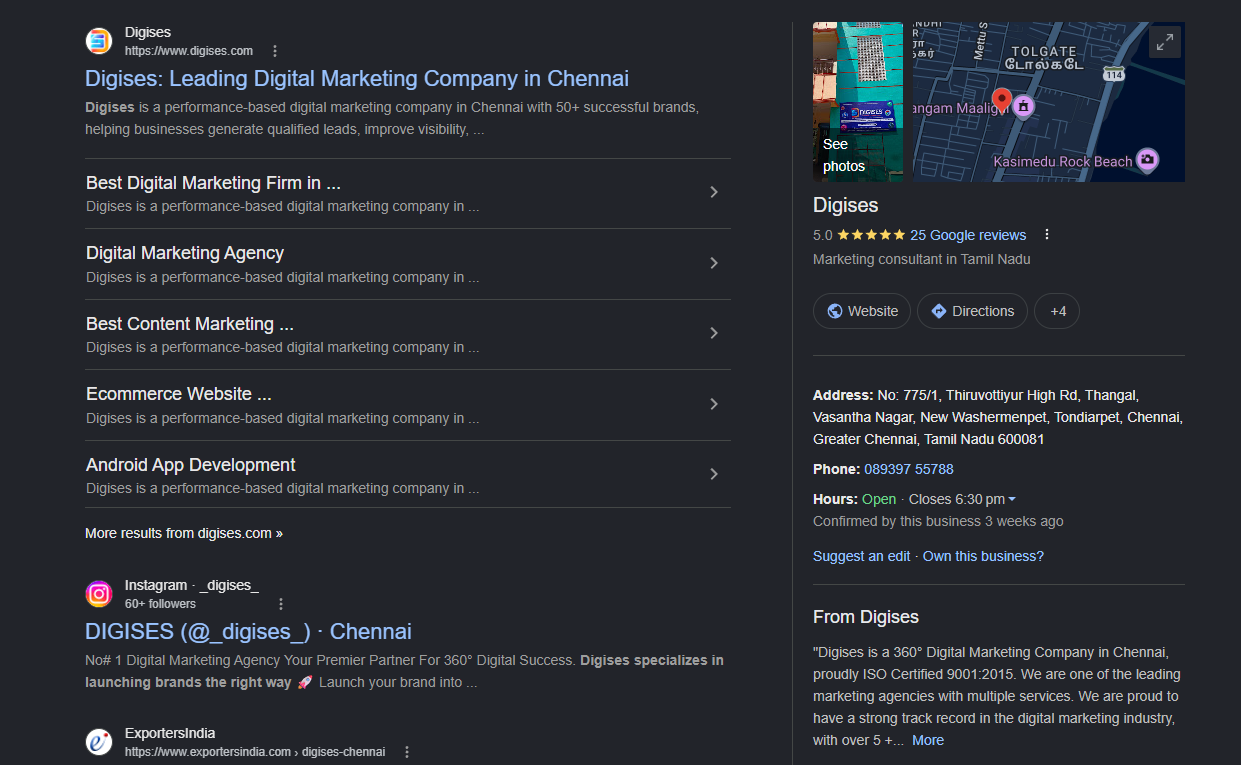The height and width of the screenshot is (765, 1241).
Task: Click From Digises section heading
Action: tap(866, 617)
